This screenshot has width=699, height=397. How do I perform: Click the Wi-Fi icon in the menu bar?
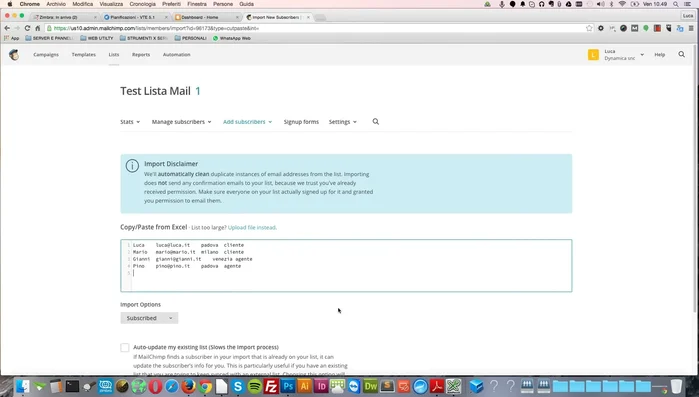[622, 4]
